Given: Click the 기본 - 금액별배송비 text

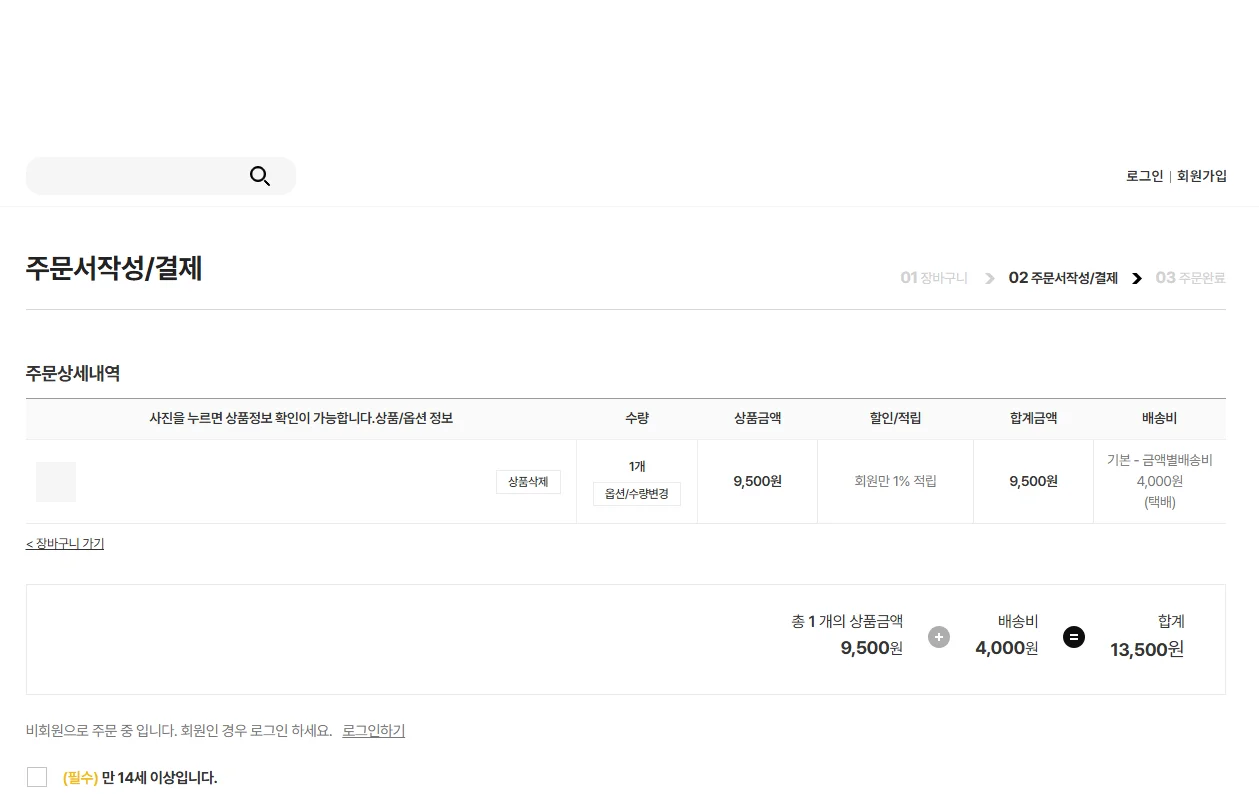Looking at the screenshot, I should coord(1160,460).
